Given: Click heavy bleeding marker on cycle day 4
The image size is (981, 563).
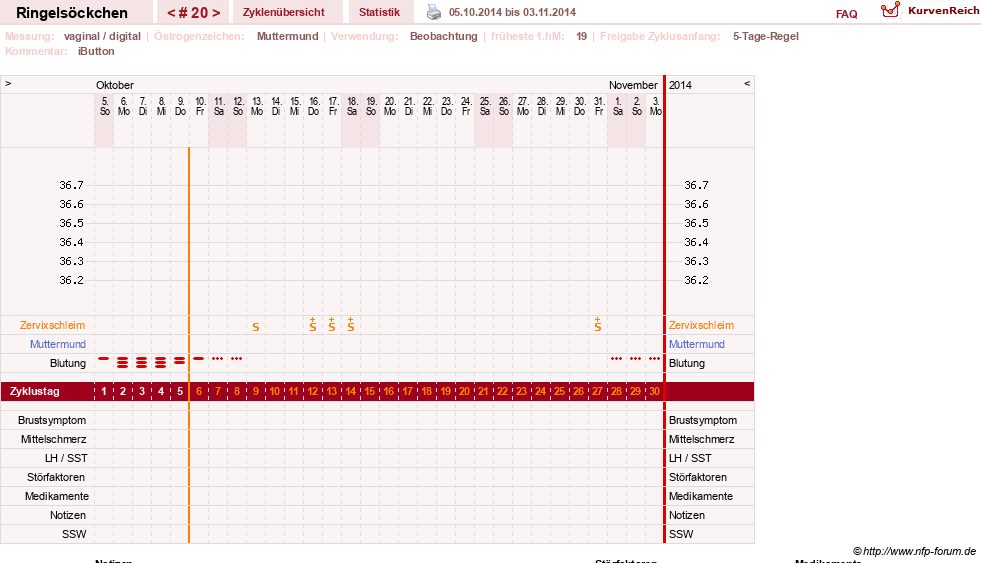Looking at the screenshot, I should 161,362.
